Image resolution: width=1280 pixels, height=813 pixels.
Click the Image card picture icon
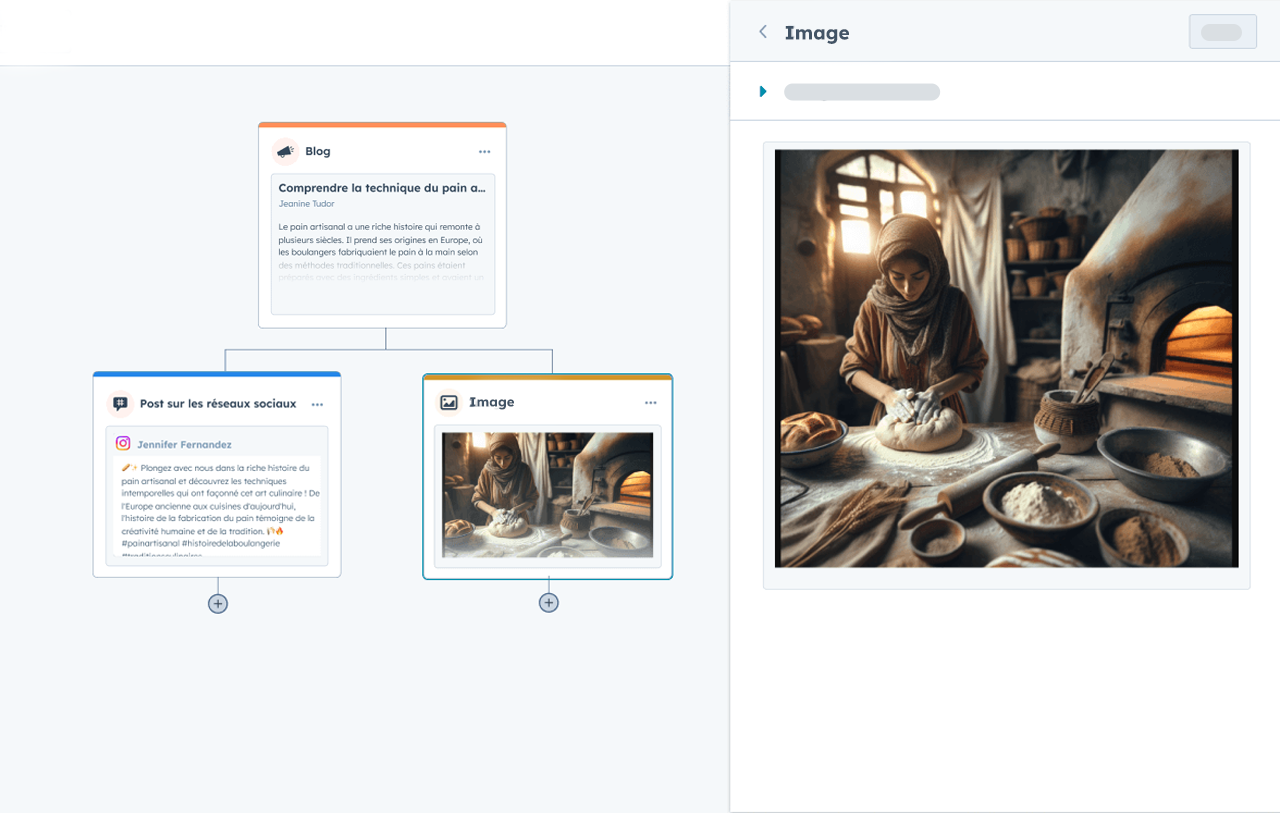pos(449,402)
